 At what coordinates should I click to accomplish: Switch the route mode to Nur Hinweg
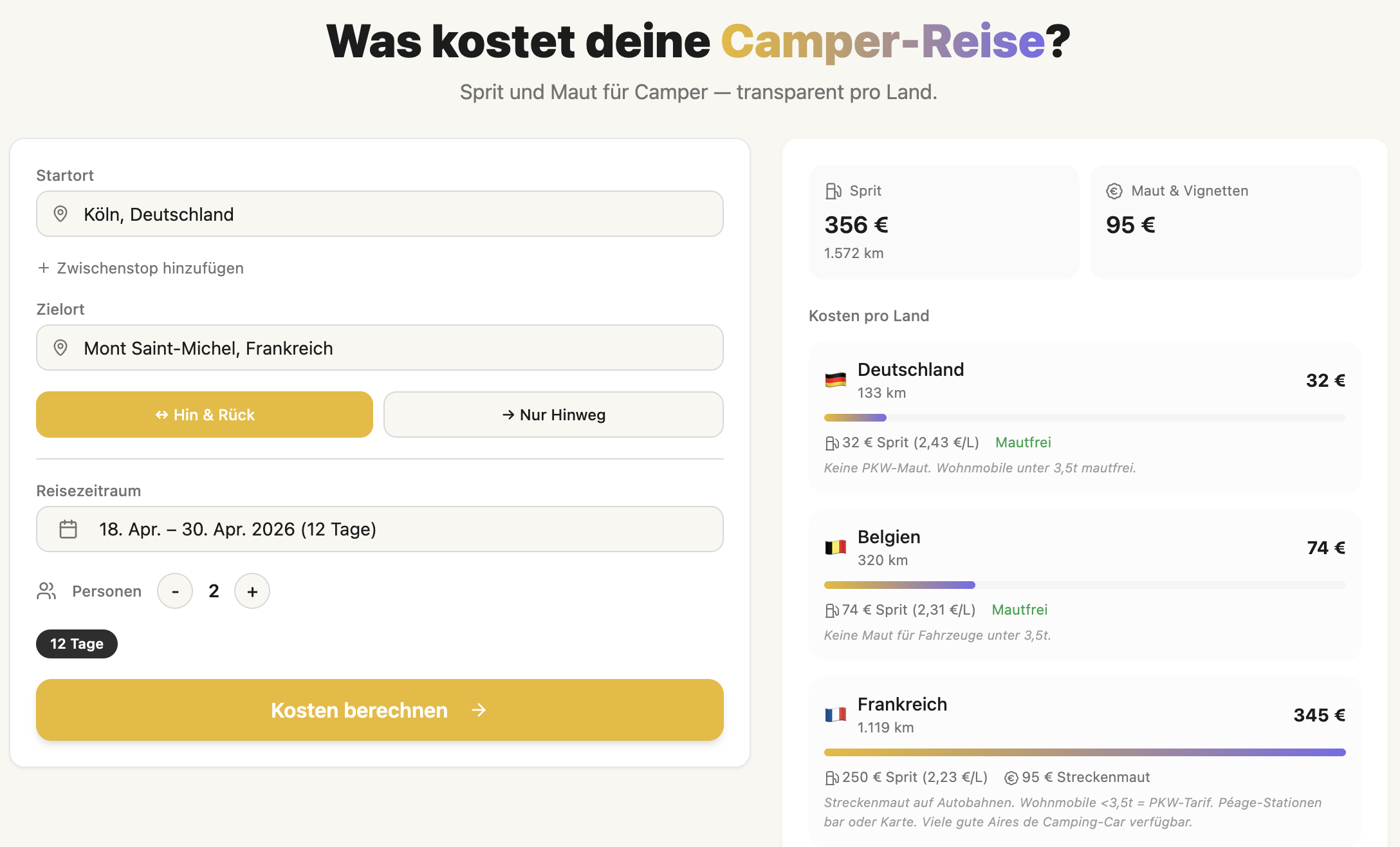[x=553, y=414]
